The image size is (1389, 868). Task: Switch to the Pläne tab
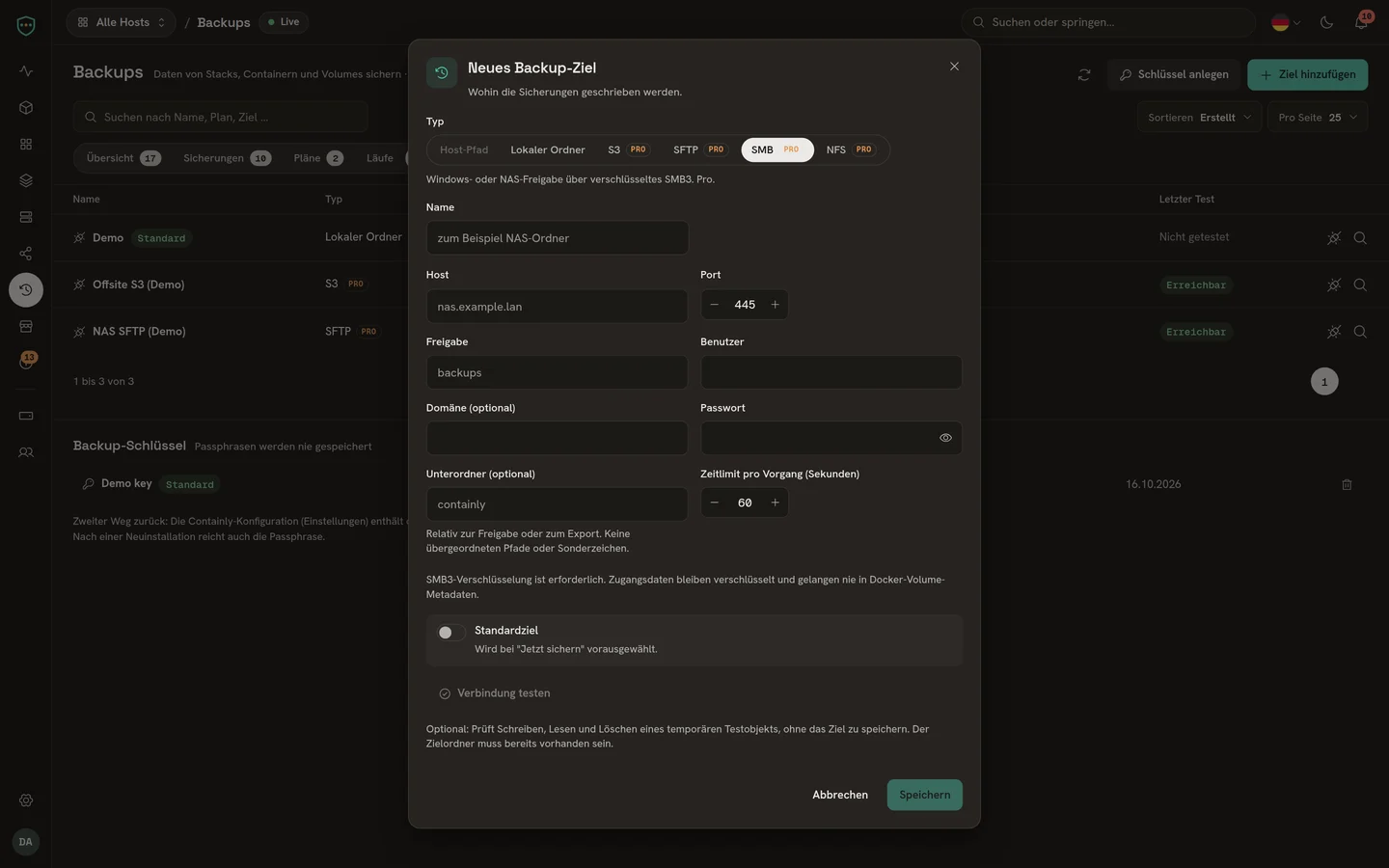tap(317, 158)
